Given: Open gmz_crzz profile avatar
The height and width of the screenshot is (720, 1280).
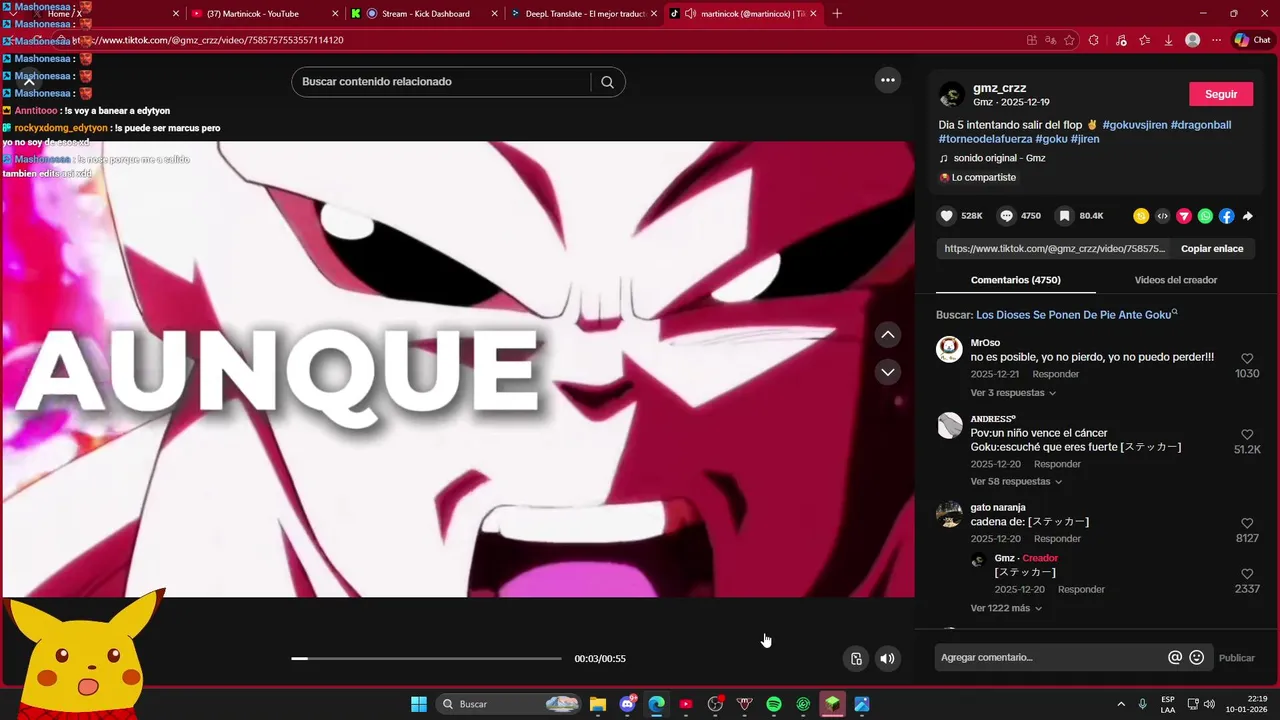Looking at the screenshot, I should click(952, 95).
